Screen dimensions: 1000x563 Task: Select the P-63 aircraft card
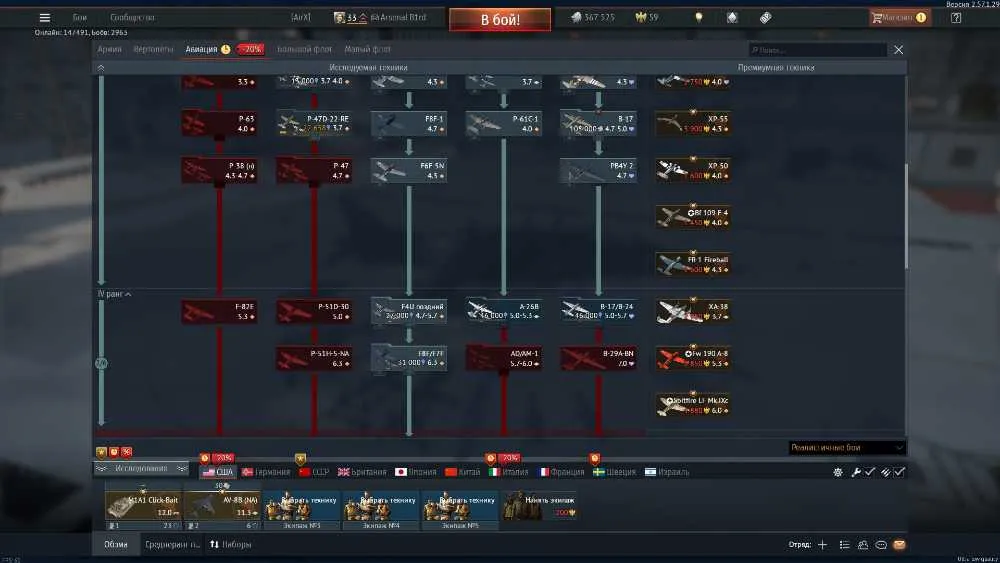coord(219,123)
